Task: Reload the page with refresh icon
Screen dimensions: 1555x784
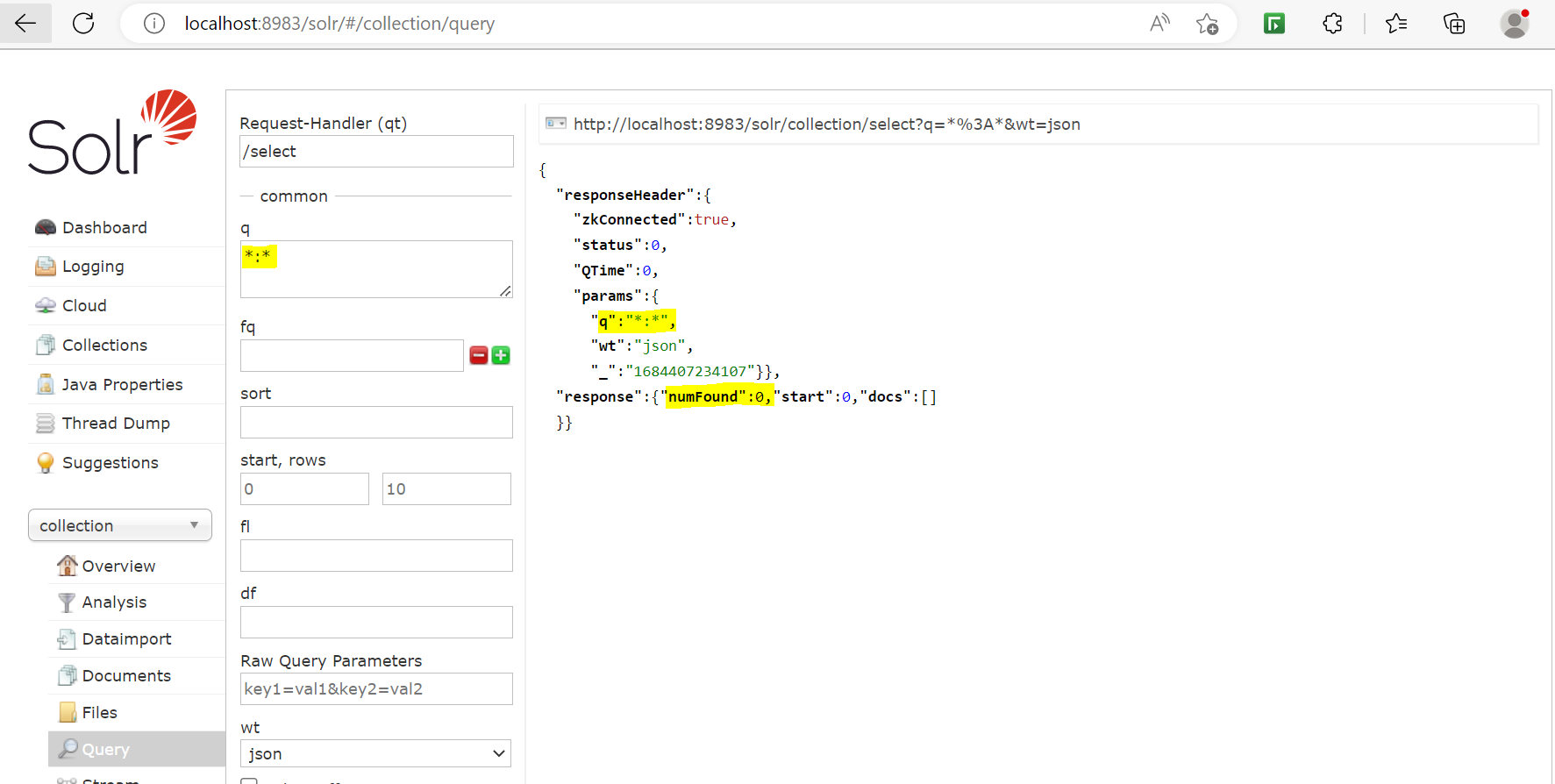Action: coord(83,24)
